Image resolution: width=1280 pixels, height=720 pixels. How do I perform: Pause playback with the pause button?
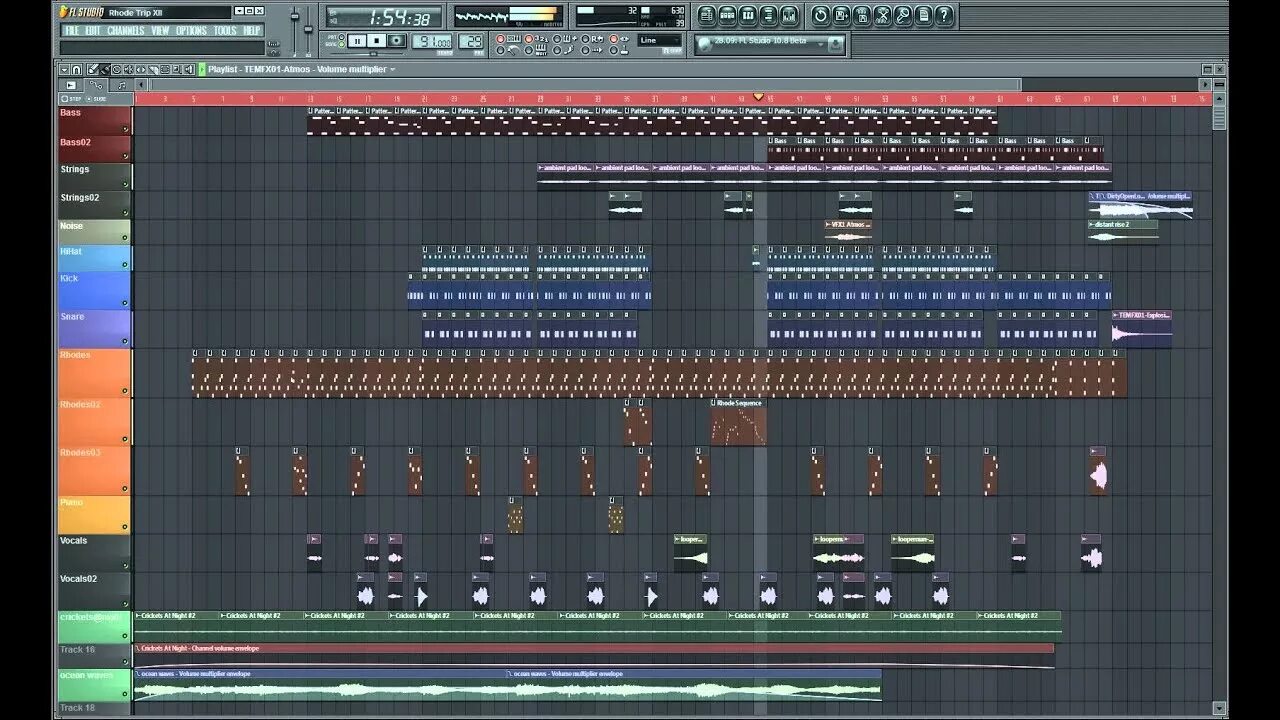coord(357,40)
